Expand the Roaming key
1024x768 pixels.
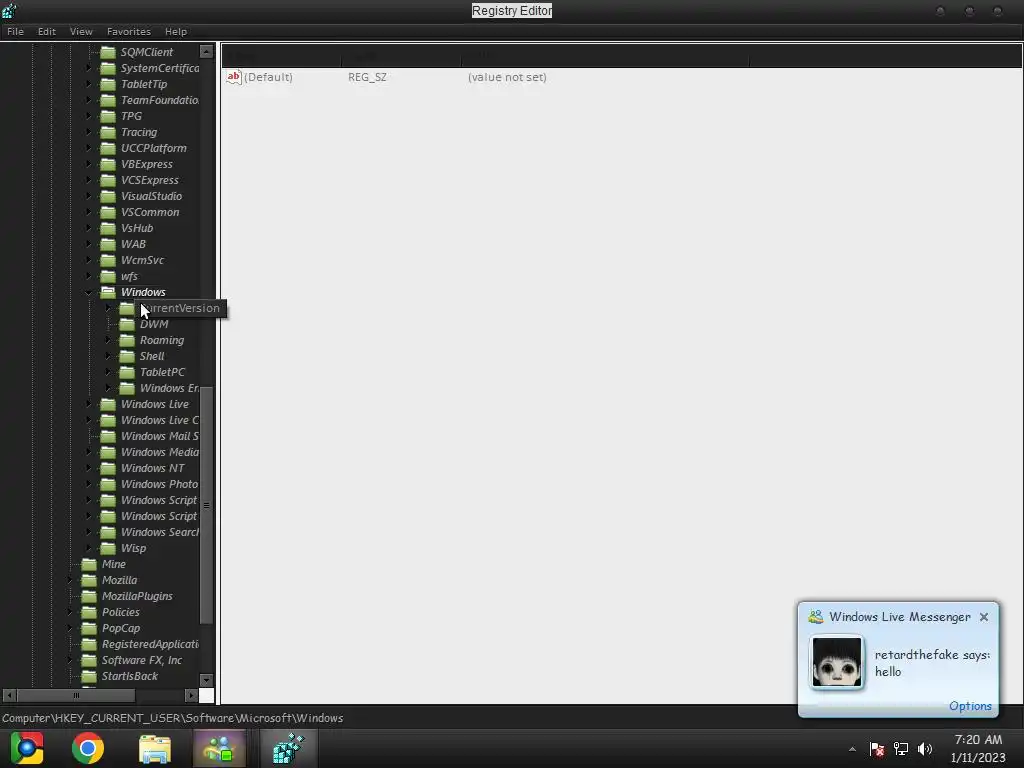[x=108, y=340]
